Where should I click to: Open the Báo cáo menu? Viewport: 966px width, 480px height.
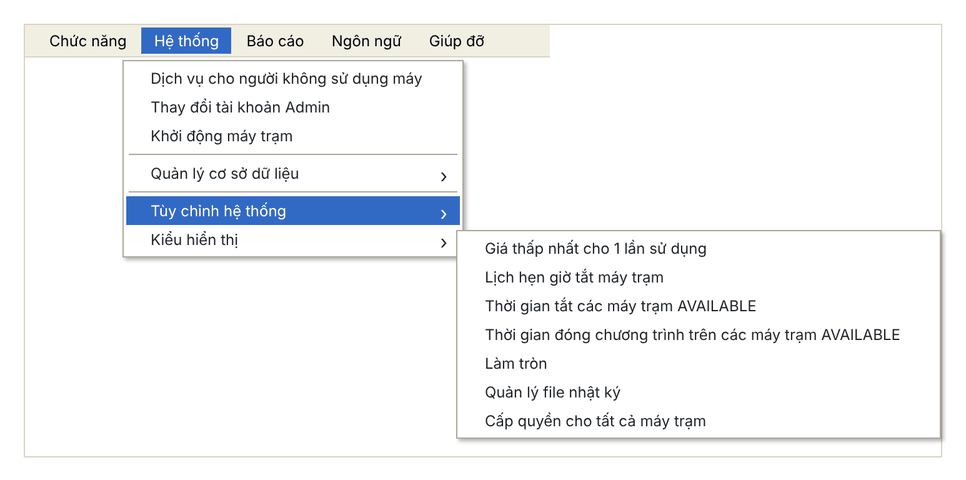pyautogui.click(x=275, y=41)
